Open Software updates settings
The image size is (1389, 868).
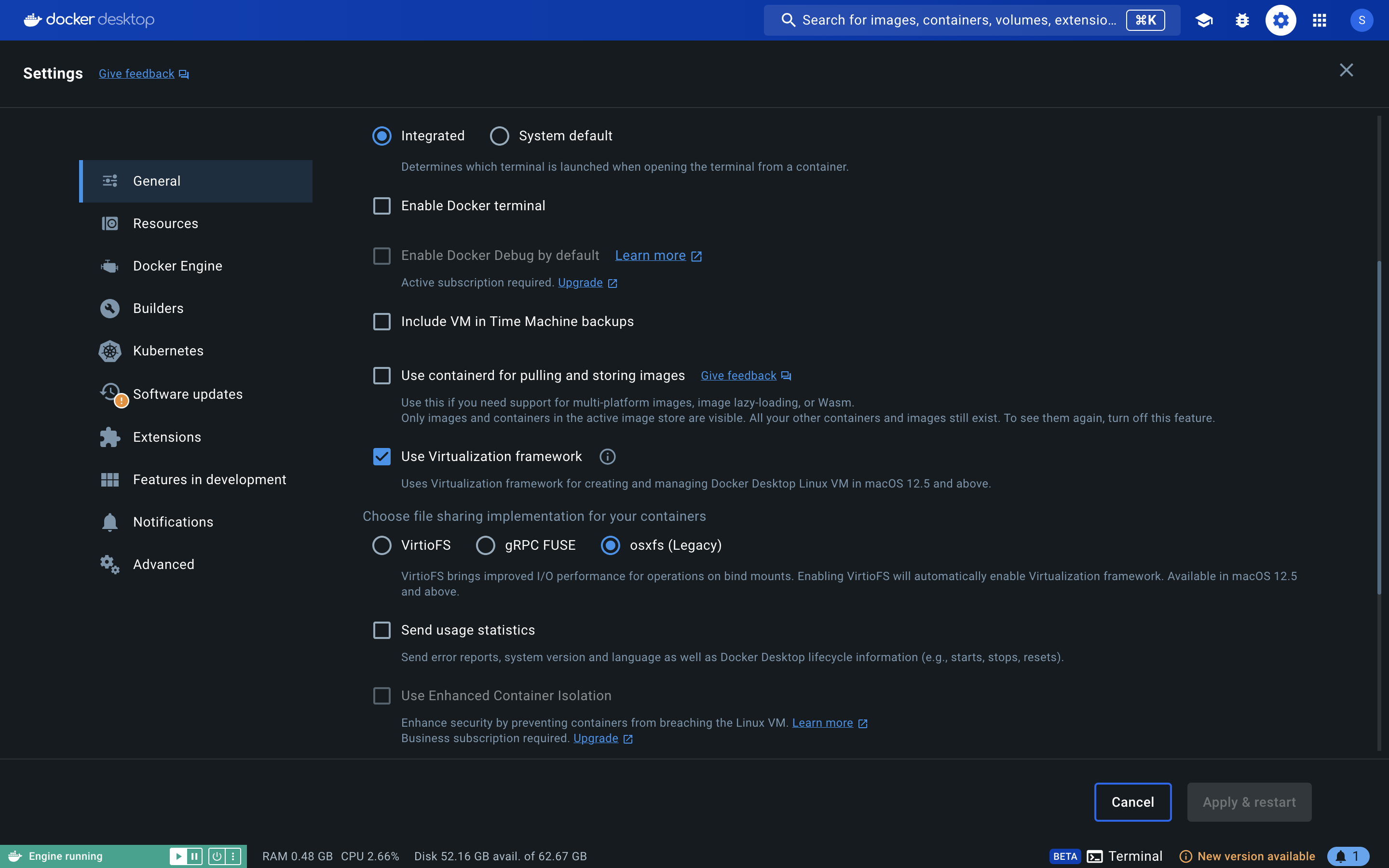pyautogui.click(x=196, y=394)
